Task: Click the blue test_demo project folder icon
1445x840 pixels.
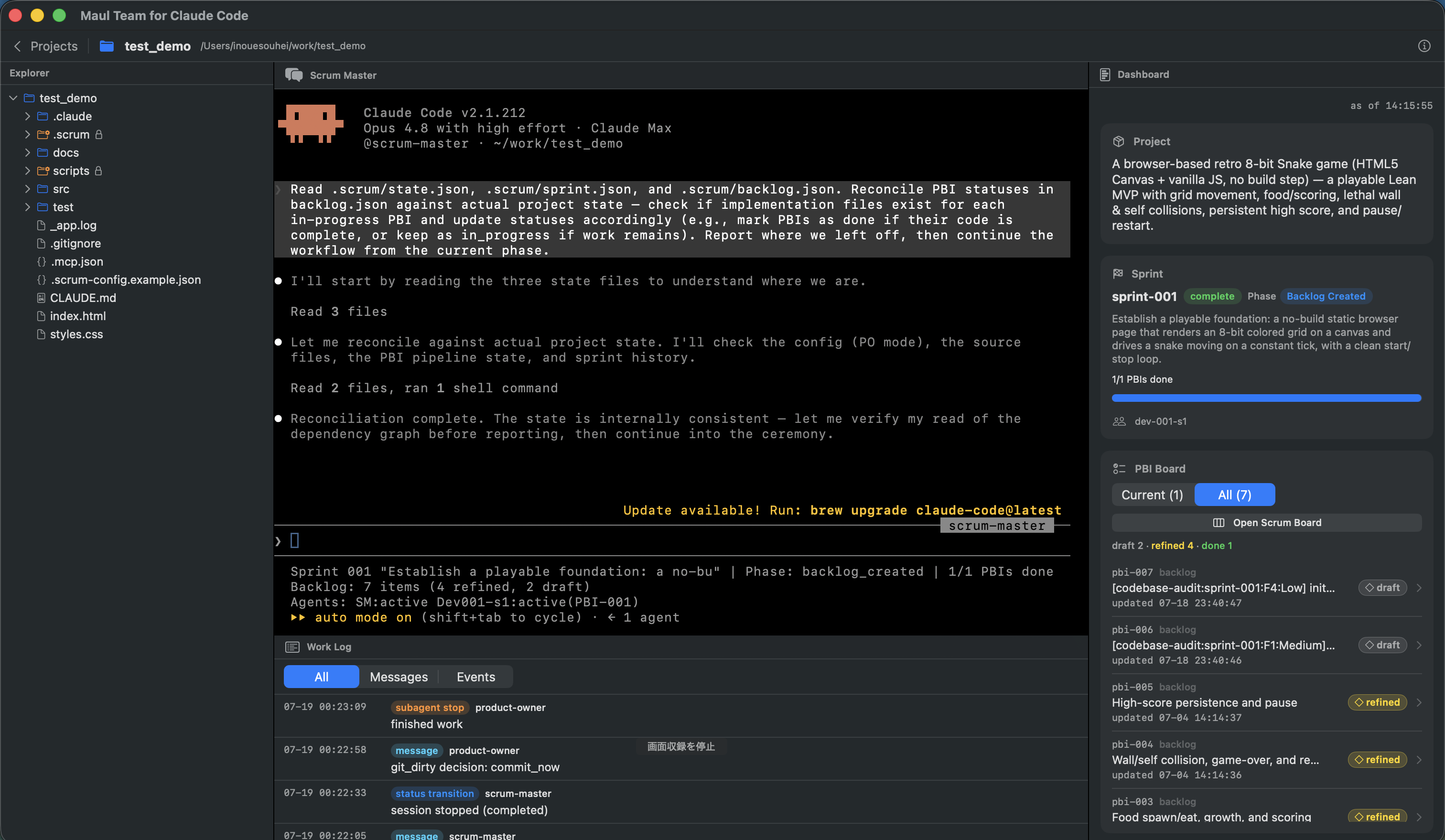Action: (x=107, y=46)
